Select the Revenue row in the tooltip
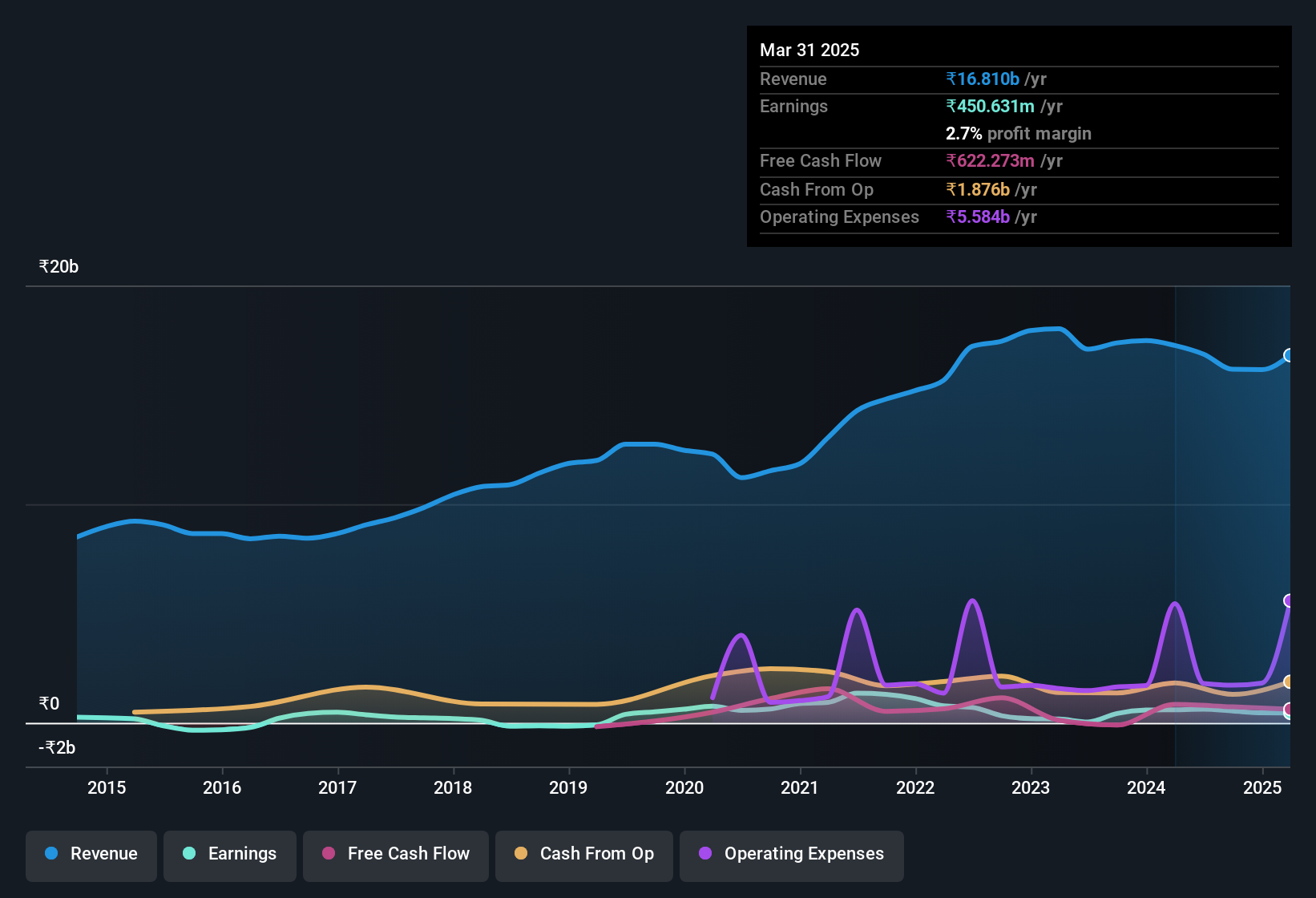Image resolution: width=1316 pixels, height=898 pixels. (1018, 79)
